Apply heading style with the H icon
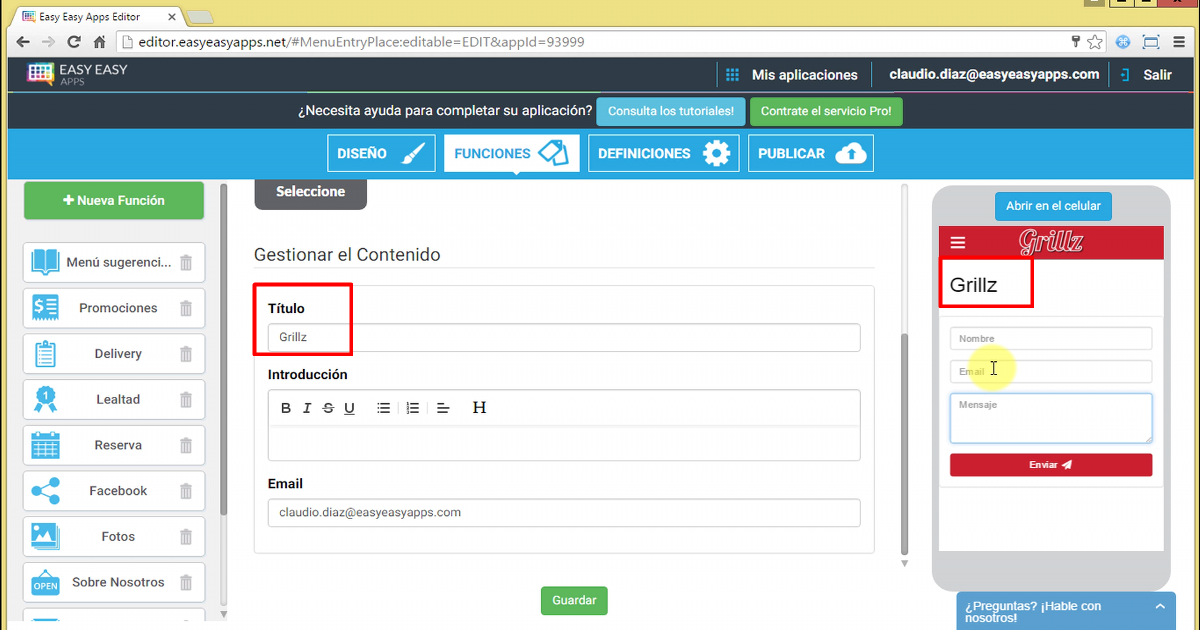 [479, 408]
